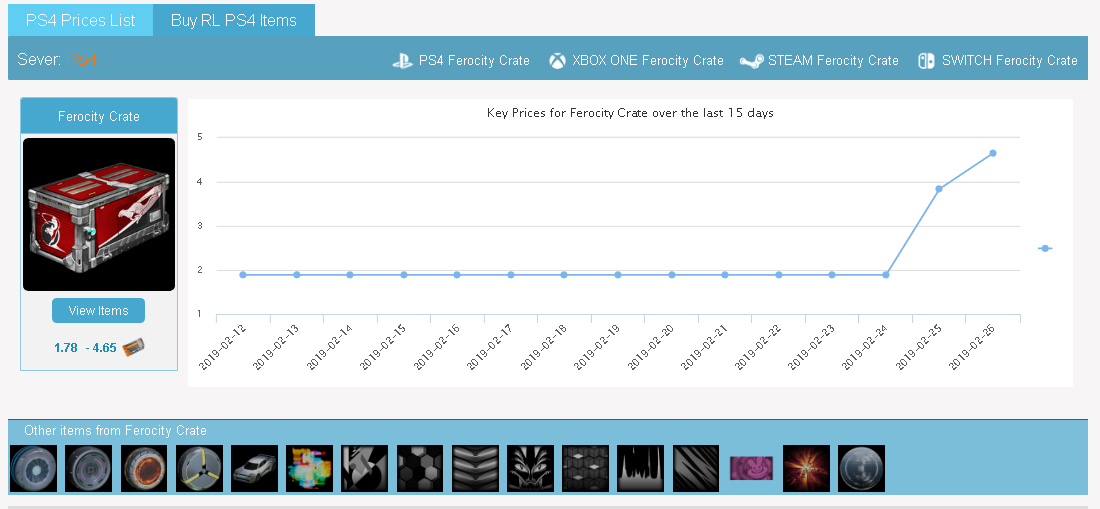Click the 2019-02-24 data point on chart
Screen dimensions: 1100x509
[x=885, y=275]
